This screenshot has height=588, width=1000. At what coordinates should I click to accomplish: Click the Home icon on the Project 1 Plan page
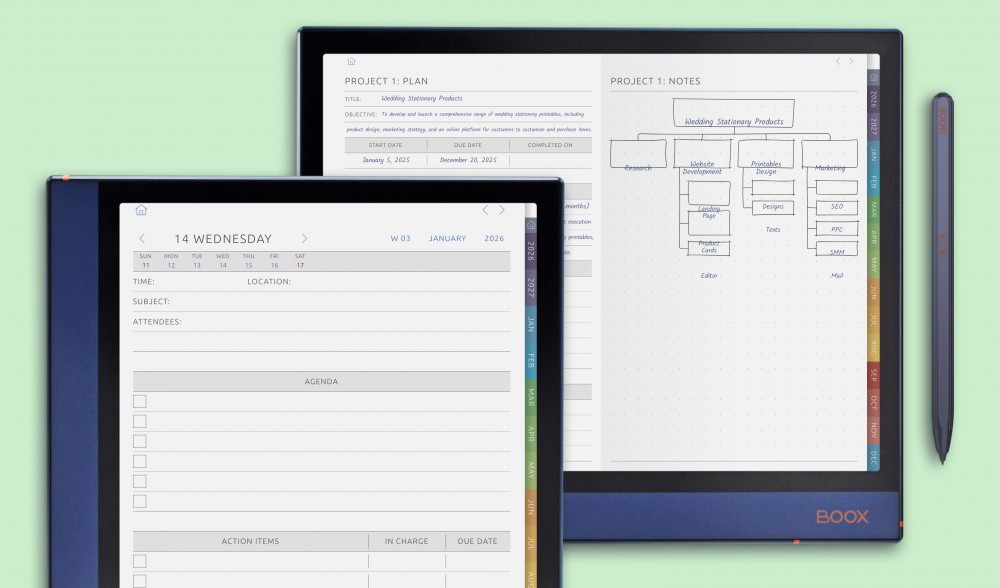pyautogui.click(x=349, y=59)
